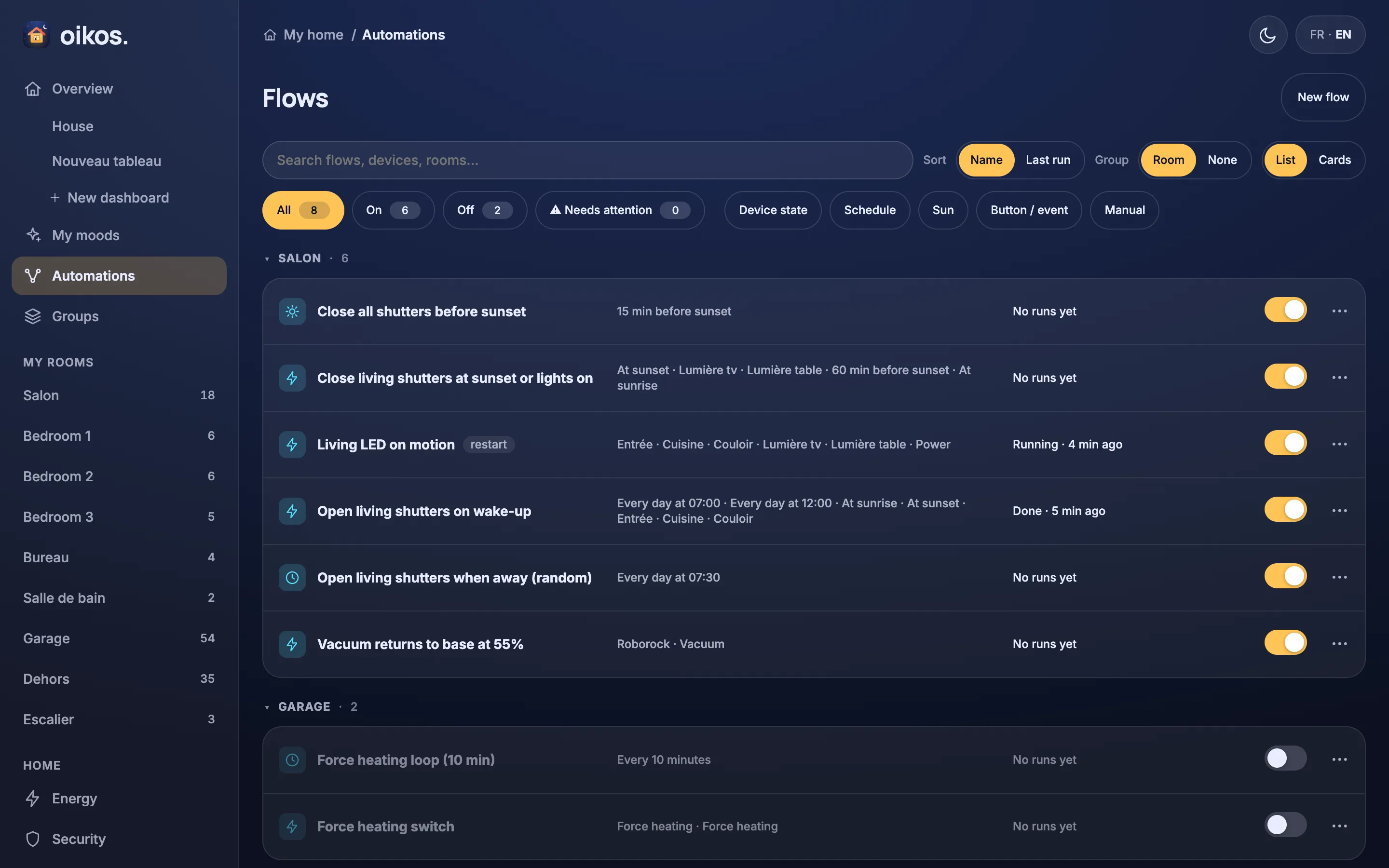Click sun icon on Close all shutters row

click(292, 312)
